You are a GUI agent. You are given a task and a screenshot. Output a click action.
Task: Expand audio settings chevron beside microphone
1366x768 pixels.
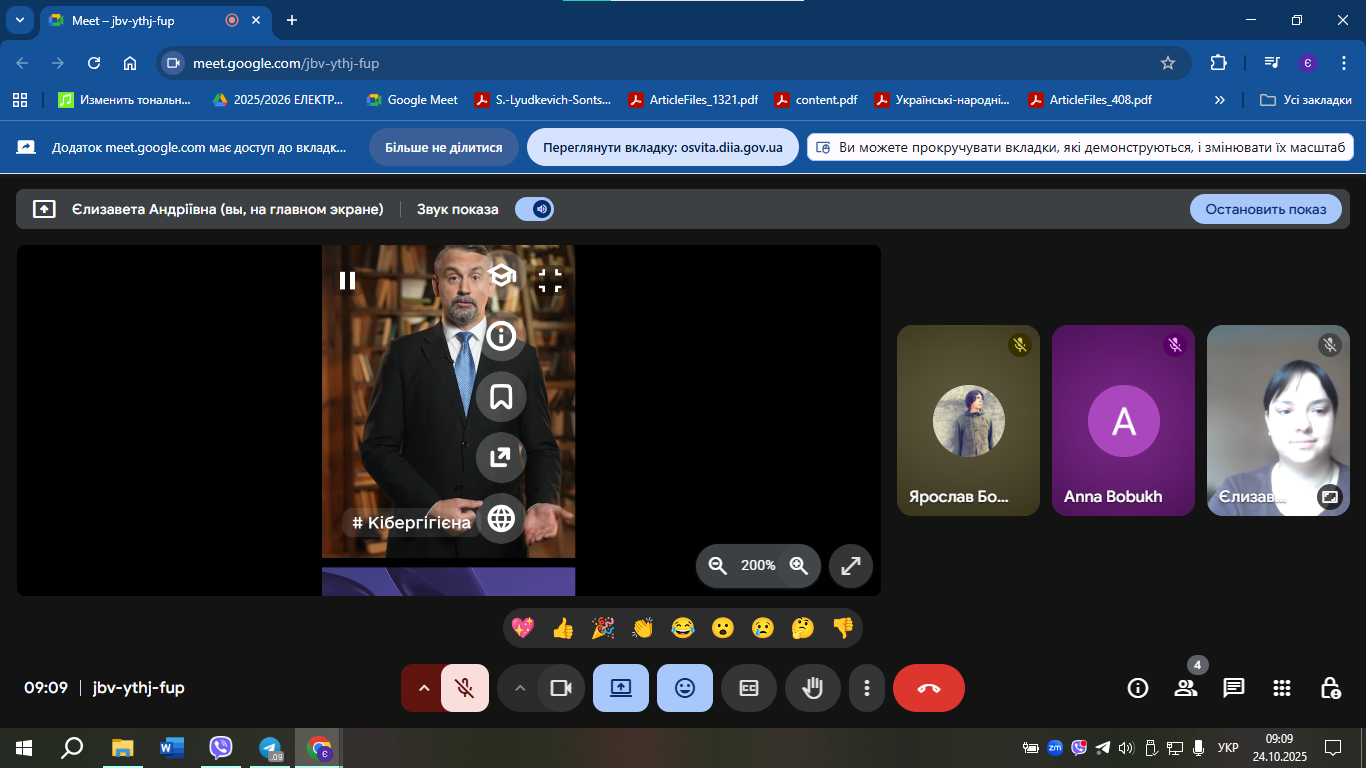tap(423, 688)
